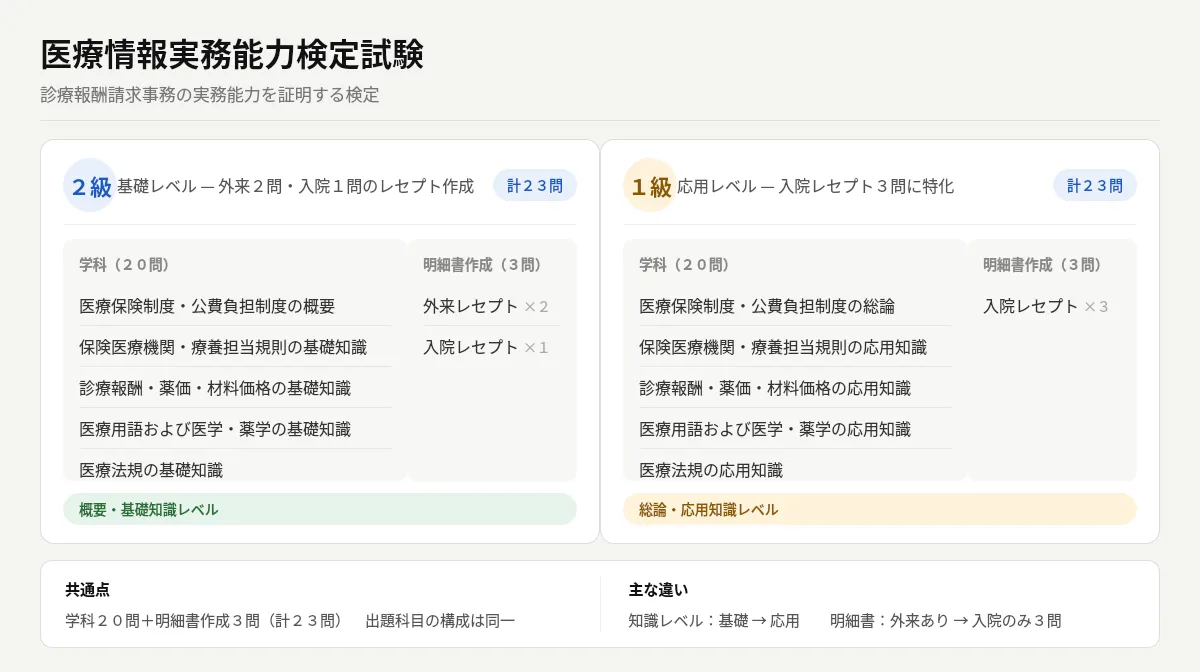Viewport: 1200px width, 672px height.
Task: Click 応用レベル — 入院レセプト3問に特化 heading
Action: point(816,186)
